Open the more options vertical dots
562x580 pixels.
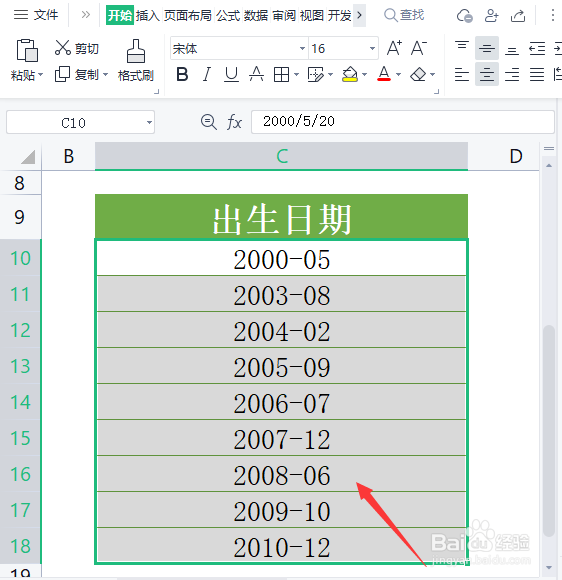tap(553, 15)
